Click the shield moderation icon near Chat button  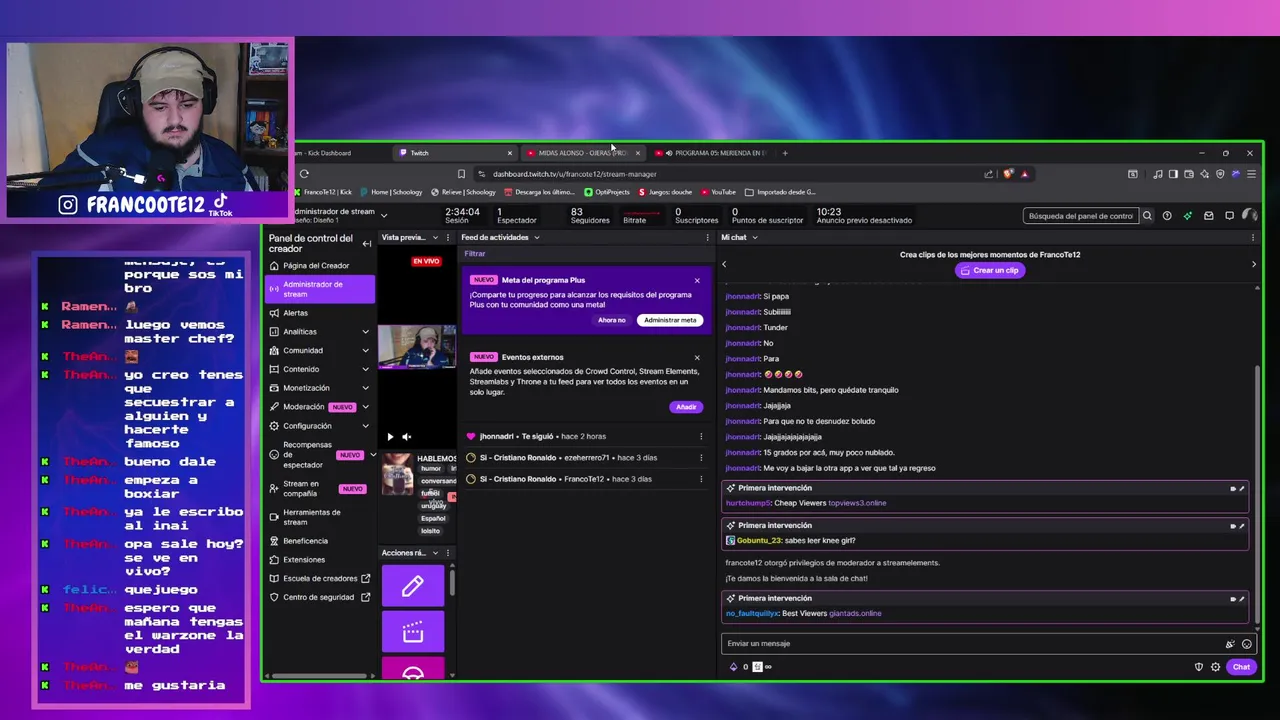(1199, 667)
